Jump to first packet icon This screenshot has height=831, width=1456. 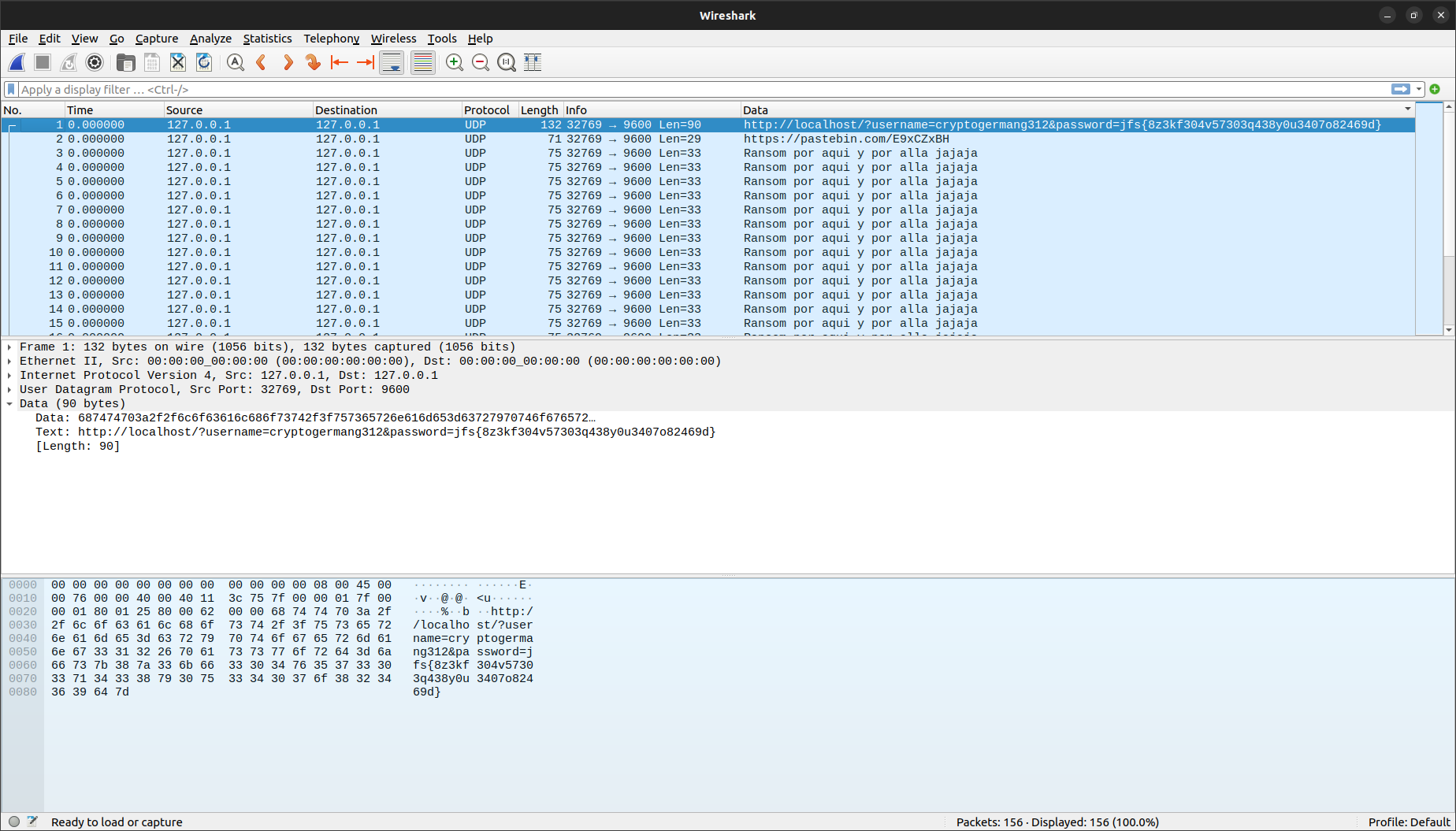click(x=340, y=62)
